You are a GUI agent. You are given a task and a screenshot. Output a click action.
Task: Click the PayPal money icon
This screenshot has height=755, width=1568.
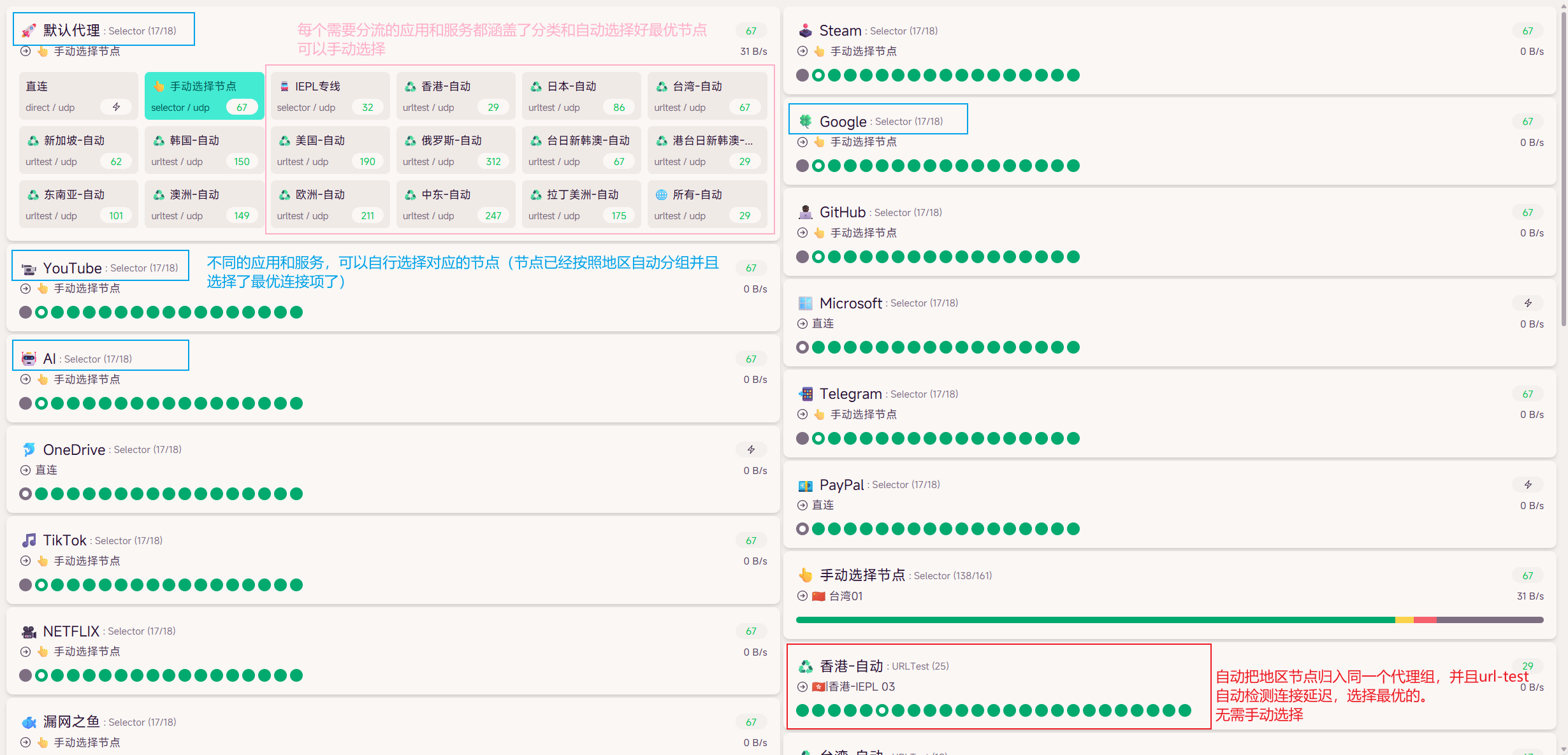click(x=806, y=485)
